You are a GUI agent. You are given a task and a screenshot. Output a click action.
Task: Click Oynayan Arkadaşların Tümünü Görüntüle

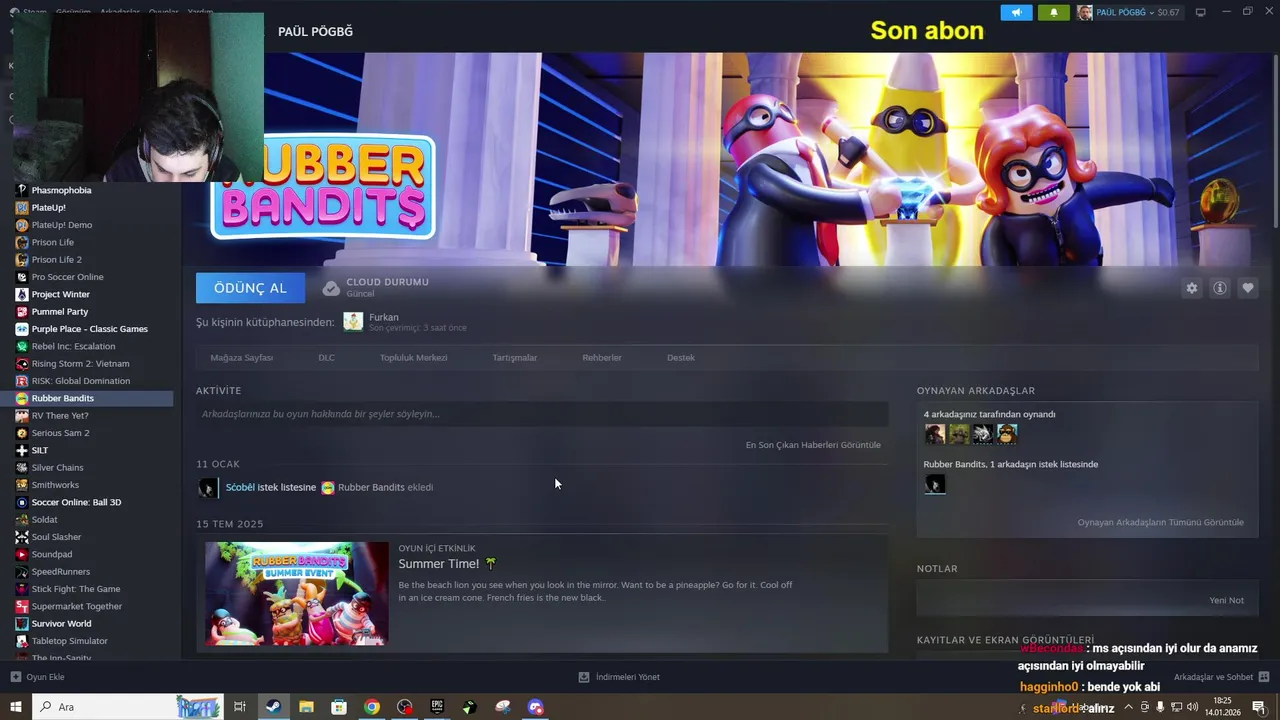pos(1160,522)
